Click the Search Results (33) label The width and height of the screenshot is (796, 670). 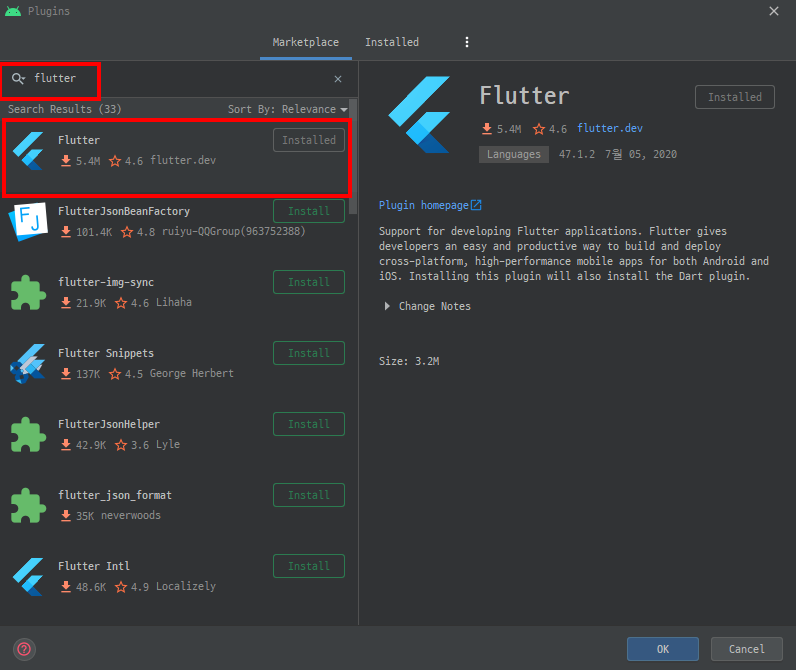(x=64, y=109)
